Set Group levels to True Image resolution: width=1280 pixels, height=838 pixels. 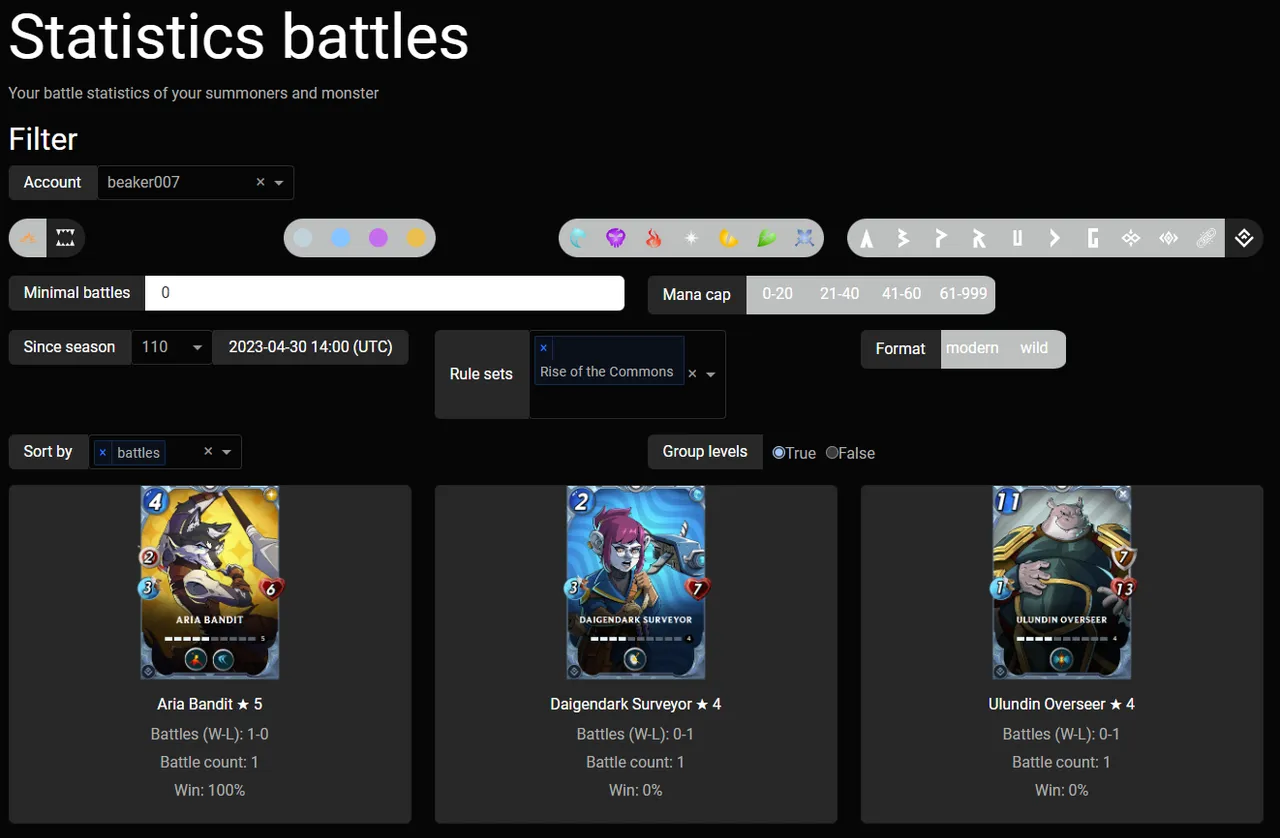[x=779, y=453]
